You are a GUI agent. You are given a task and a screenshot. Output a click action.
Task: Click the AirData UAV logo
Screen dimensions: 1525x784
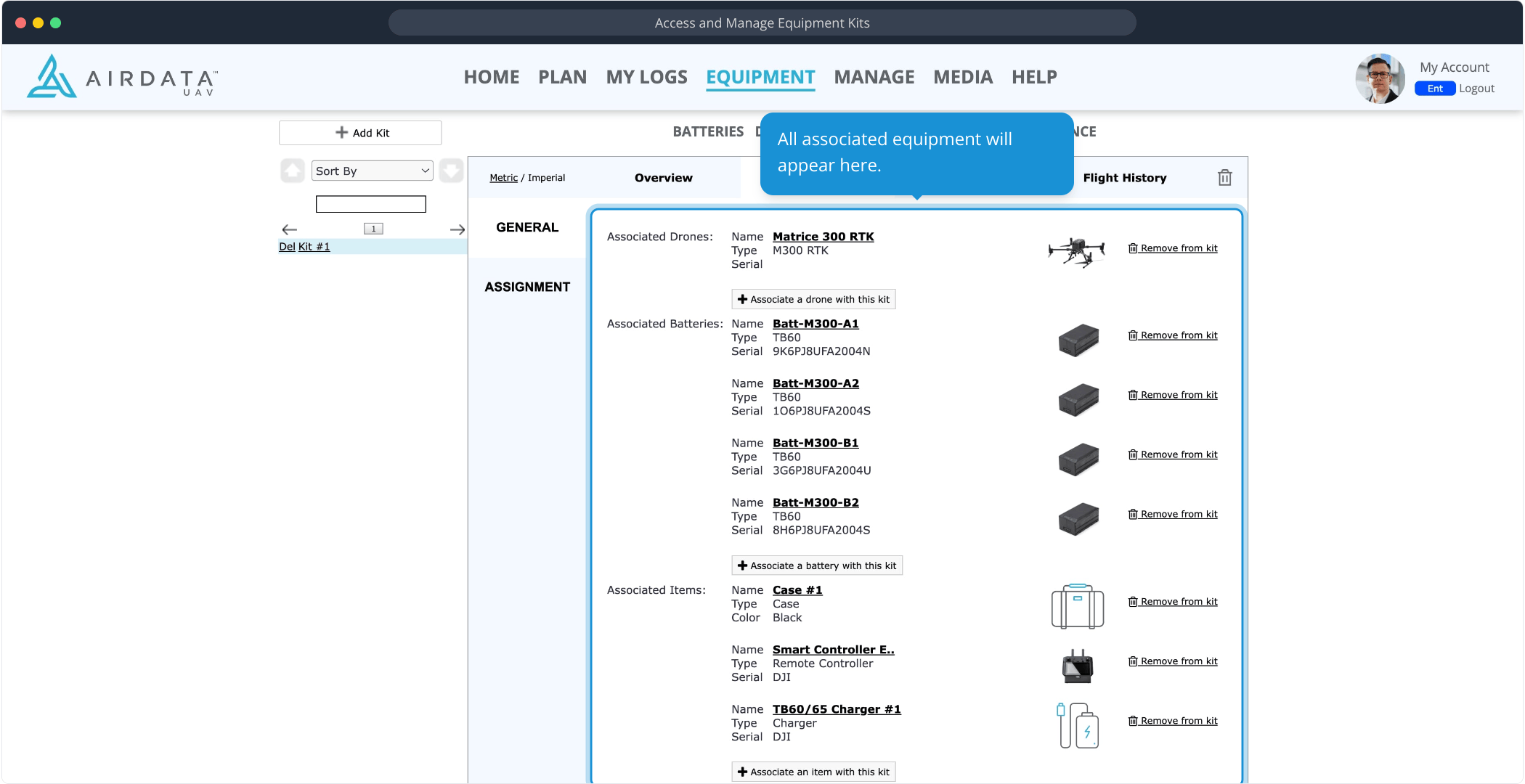coord(122,77)
